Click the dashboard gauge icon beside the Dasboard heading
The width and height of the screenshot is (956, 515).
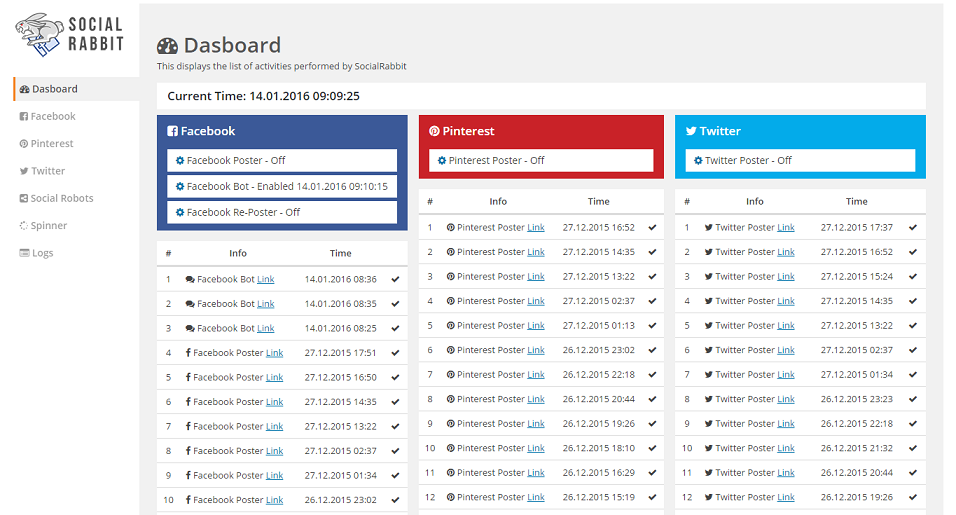[x=167, y=46]
